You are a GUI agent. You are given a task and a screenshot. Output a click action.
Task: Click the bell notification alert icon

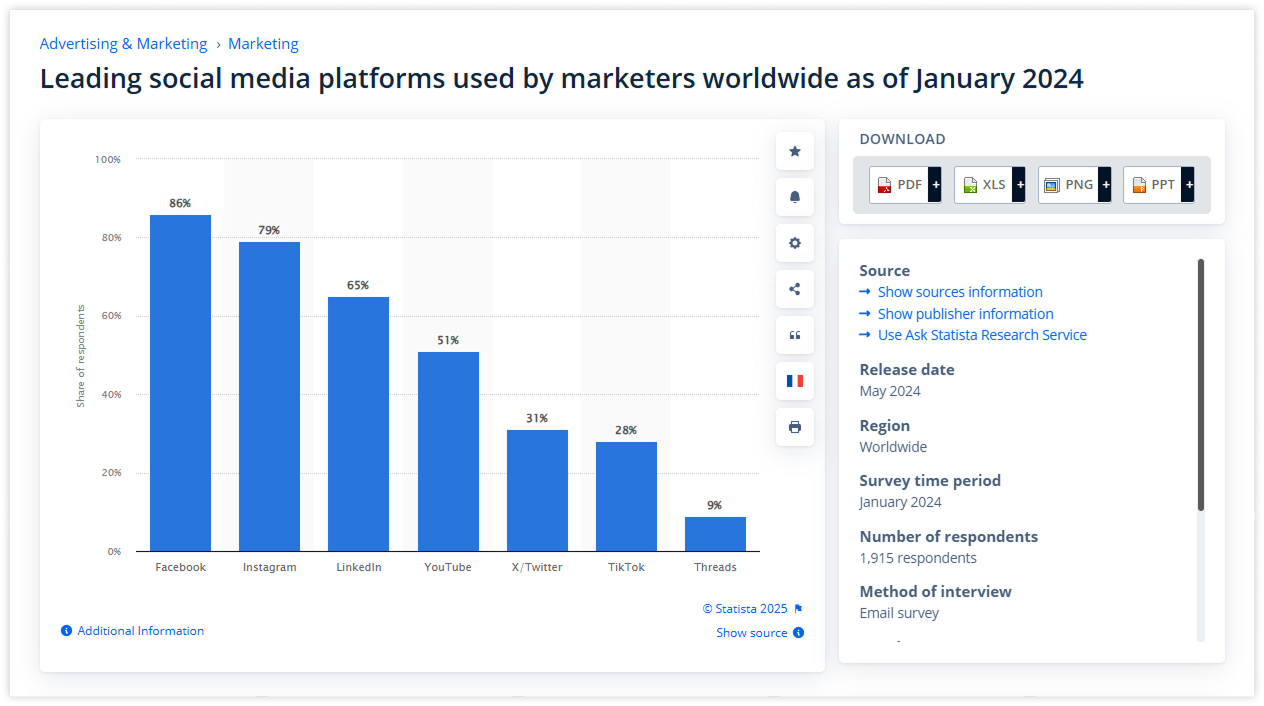795,197
